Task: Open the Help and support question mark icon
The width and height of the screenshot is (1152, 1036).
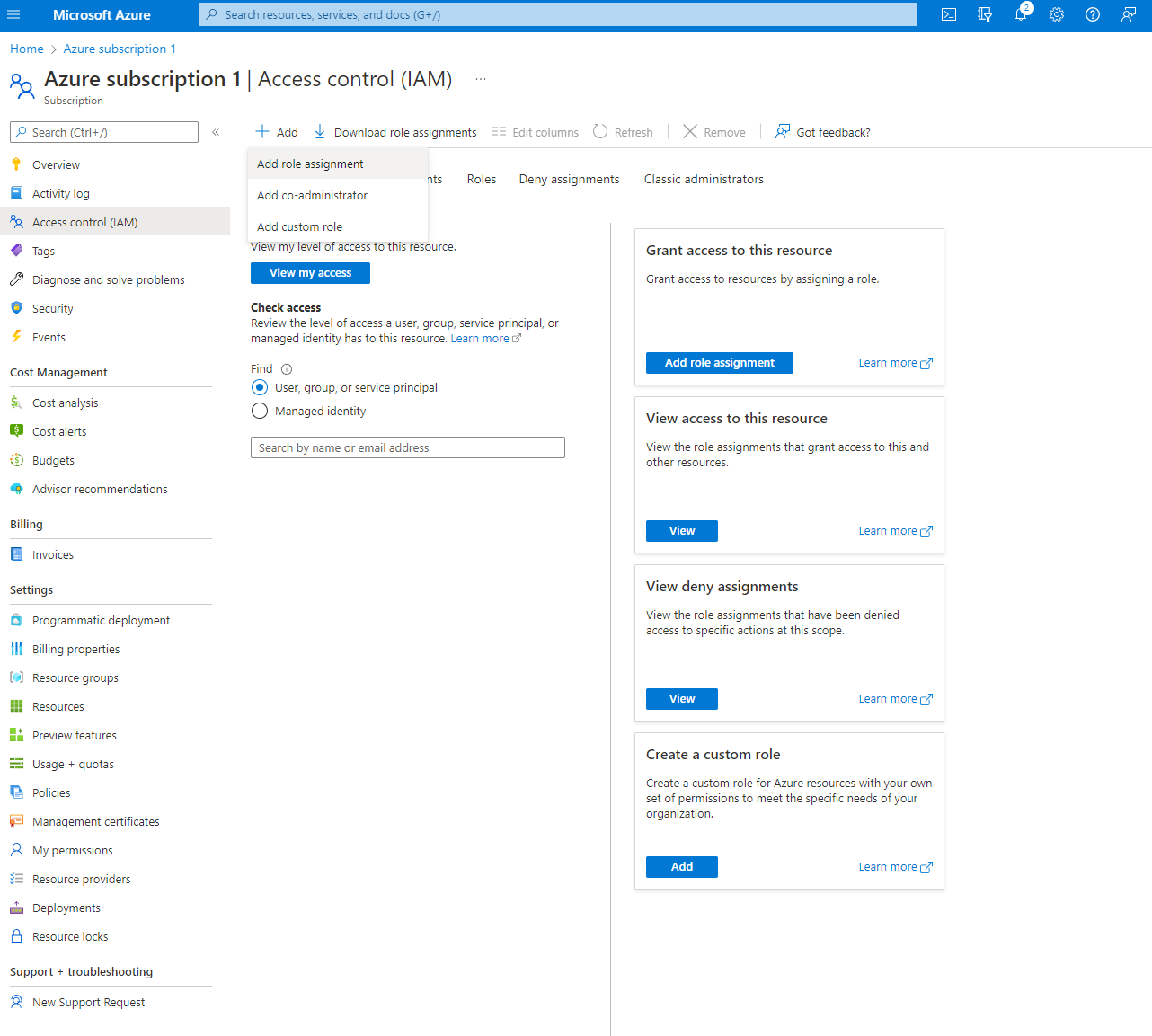Action: point(1092,14)
